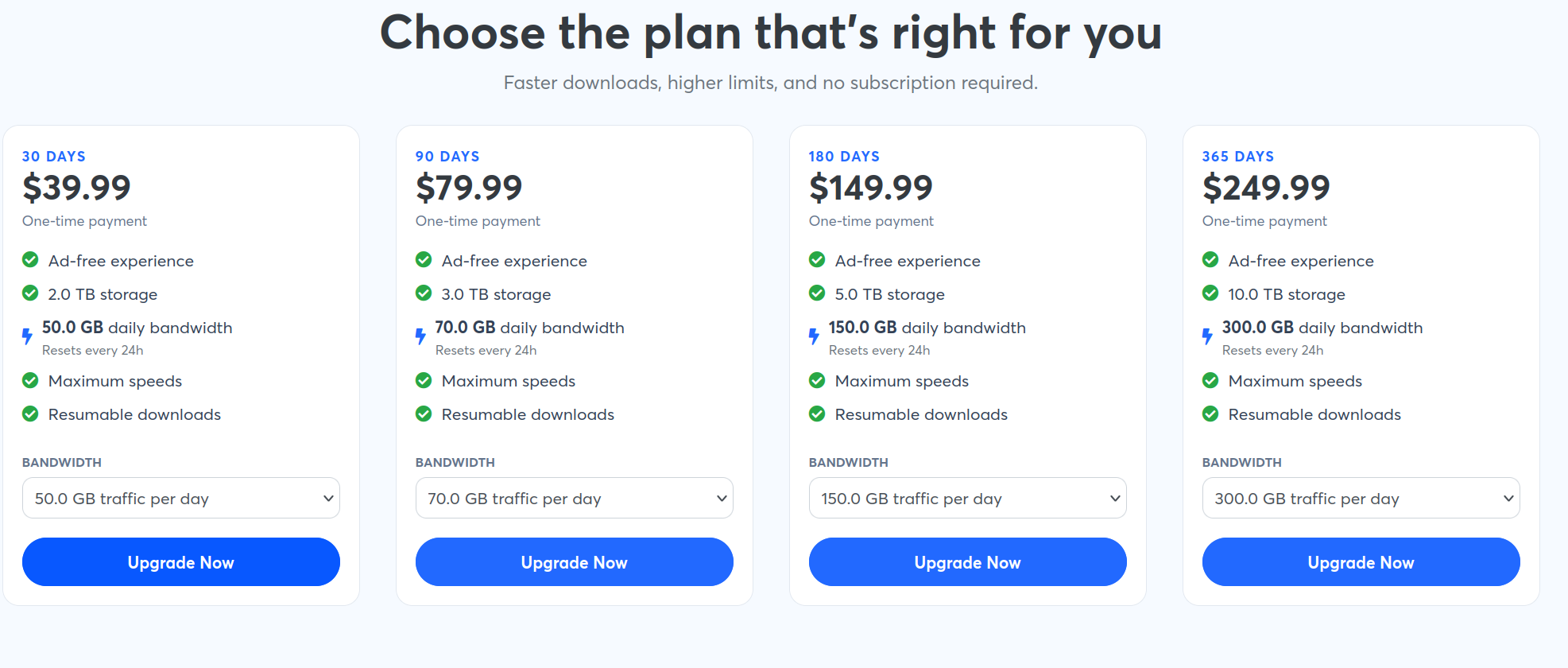This screenshot has height=668, width=1568.
Task: Click the lightning bolt icon in the 30-day plan
Action: point(25,336)
